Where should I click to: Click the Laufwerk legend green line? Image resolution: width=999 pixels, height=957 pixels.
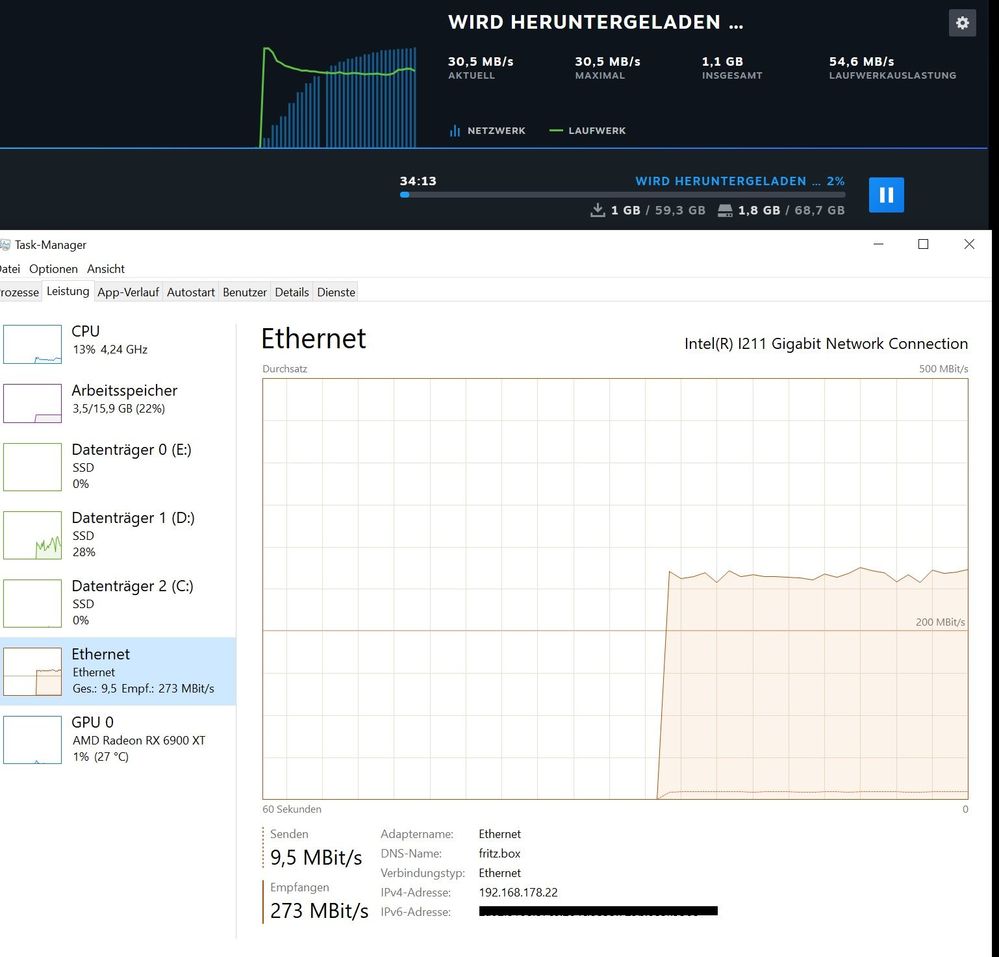(556, 131)
